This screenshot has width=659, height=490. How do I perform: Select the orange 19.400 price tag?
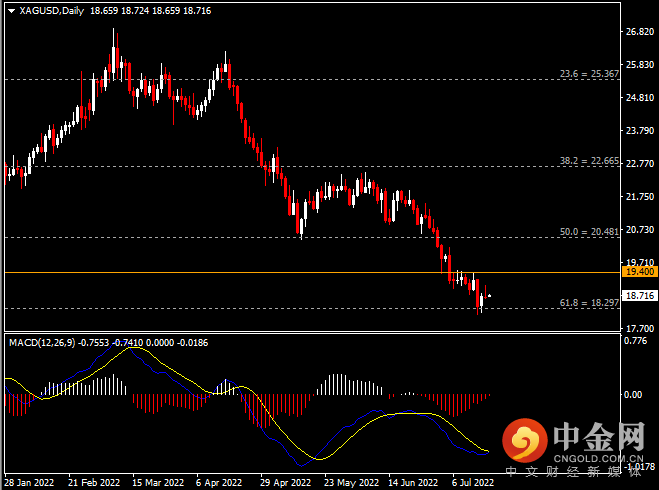[639, 271]
